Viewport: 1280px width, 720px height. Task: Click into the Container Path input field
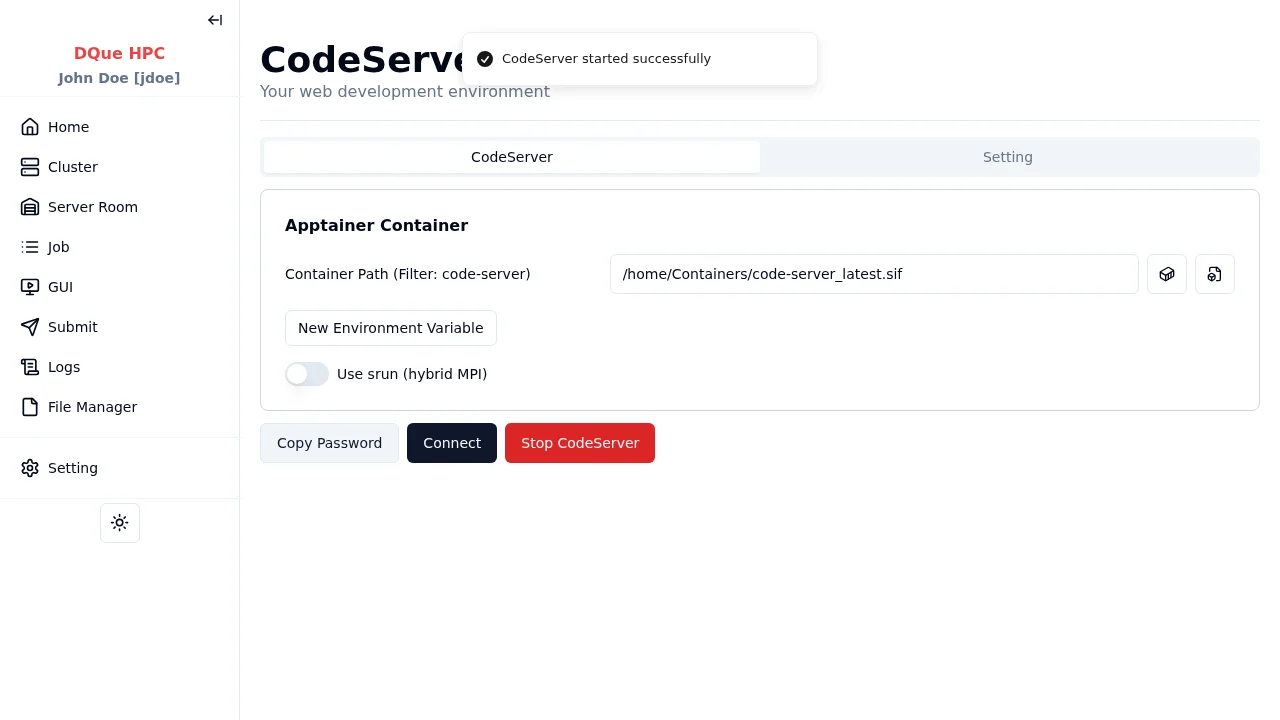click(x=873, y=274)
